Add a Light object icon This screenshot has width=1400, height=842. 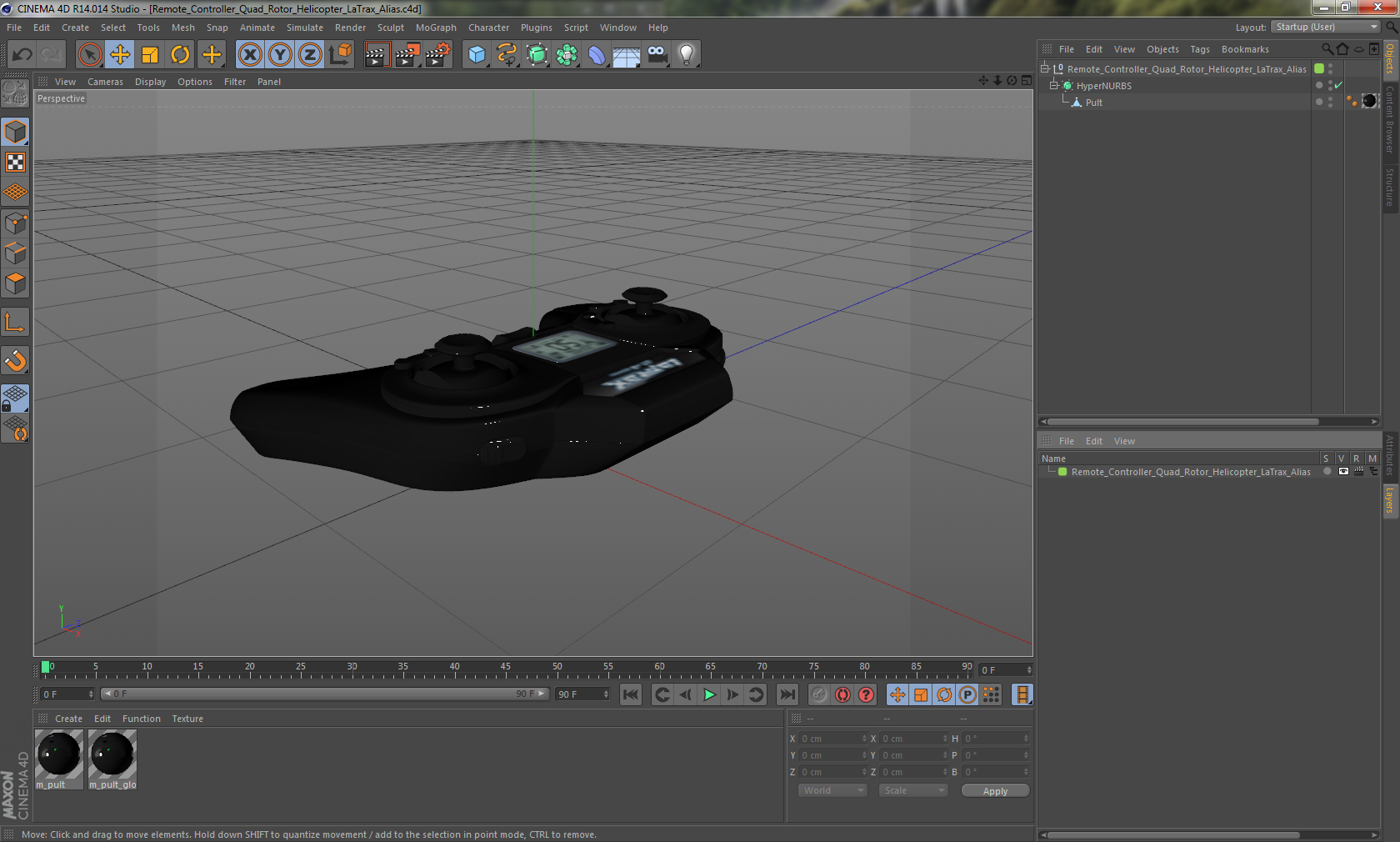click(x=687, y=55)
